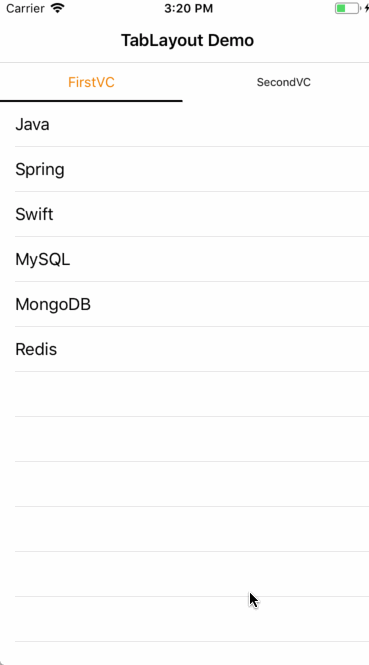Tap the Carrier label in status bar
Viewport: 369px width, 665px height.
25,8
